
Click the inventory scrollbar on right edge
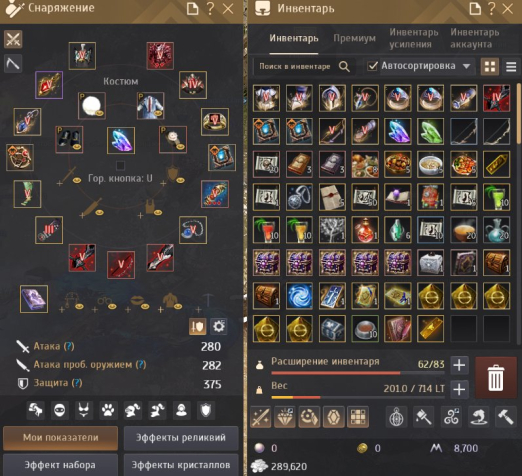pyautogui.click(x=519, y=113)
